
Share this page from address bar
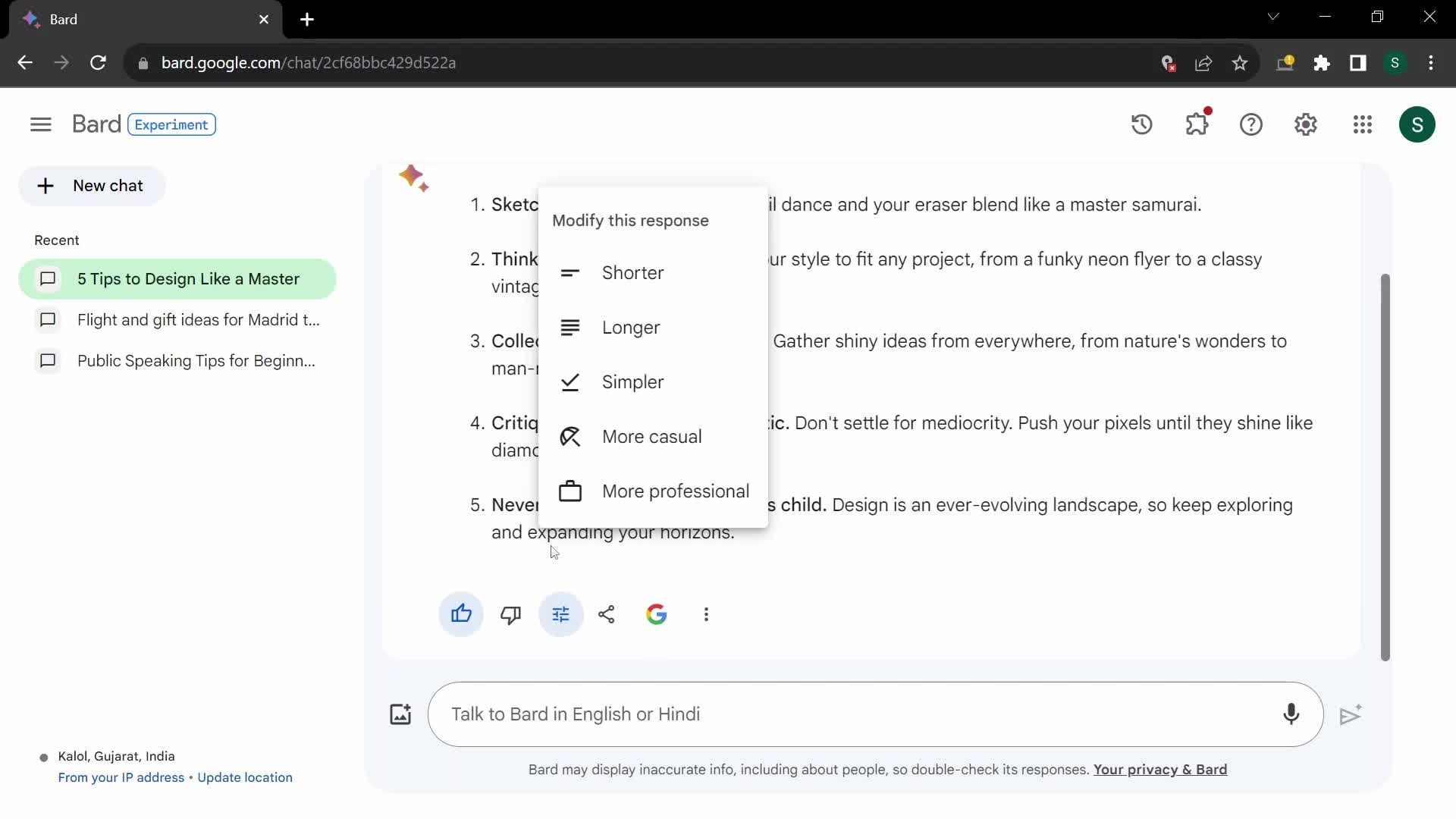pyautogui.click(x=1203, y=63)
